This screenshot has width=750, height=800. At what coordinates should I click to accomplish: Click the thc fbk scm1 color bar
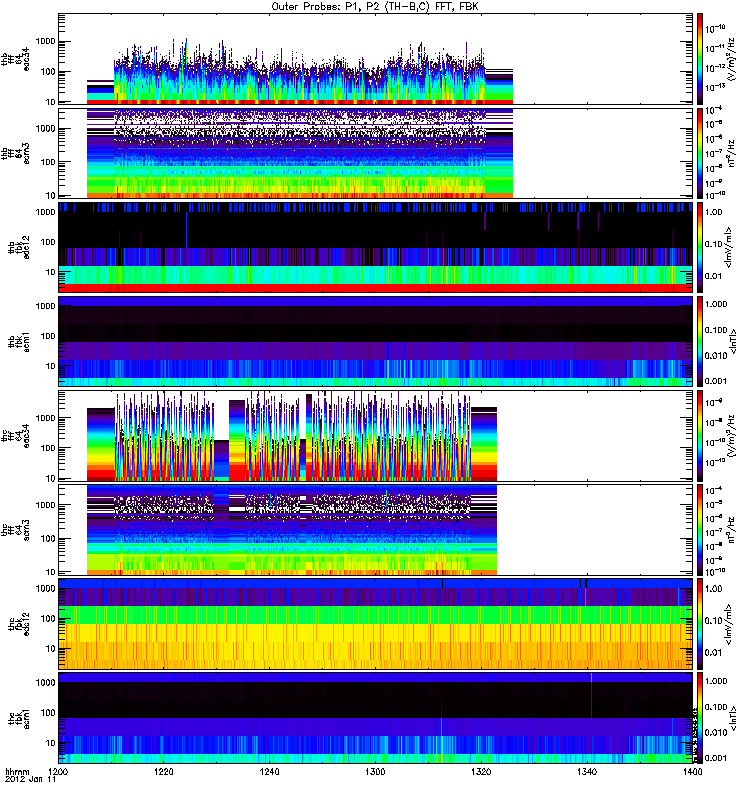coord(700,718)
